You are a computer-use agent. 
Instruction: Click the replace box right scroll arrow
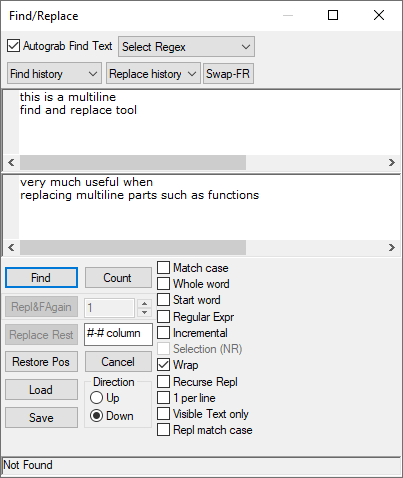pos(392,248)
